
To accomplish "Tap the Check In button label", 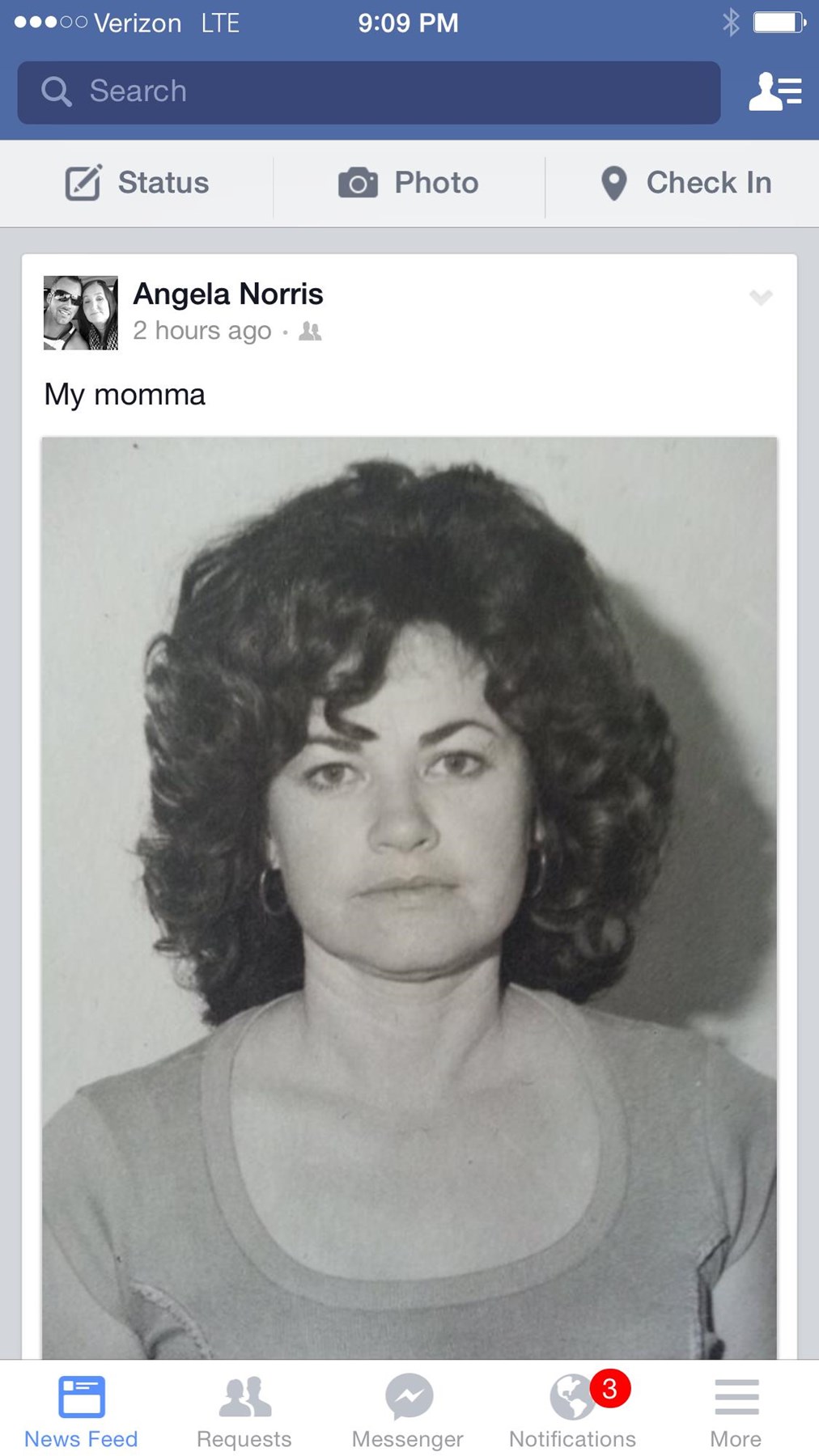I will coord(708,183).
